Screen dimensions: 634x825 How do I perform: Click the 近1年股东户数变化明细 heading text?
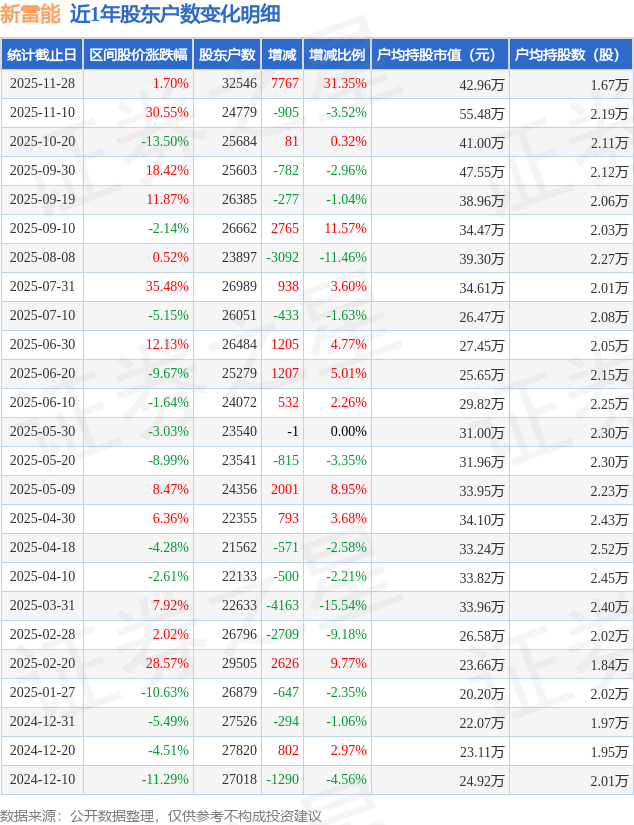point(175,14)
